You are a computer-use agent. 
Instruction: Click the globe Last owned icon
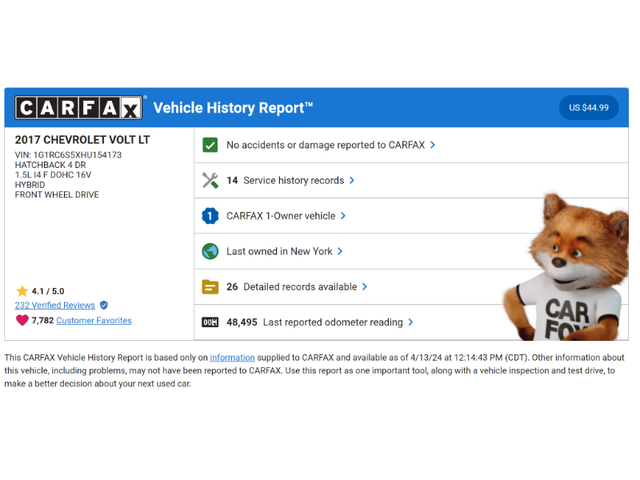pyautogui.click(x=210, y=251)
